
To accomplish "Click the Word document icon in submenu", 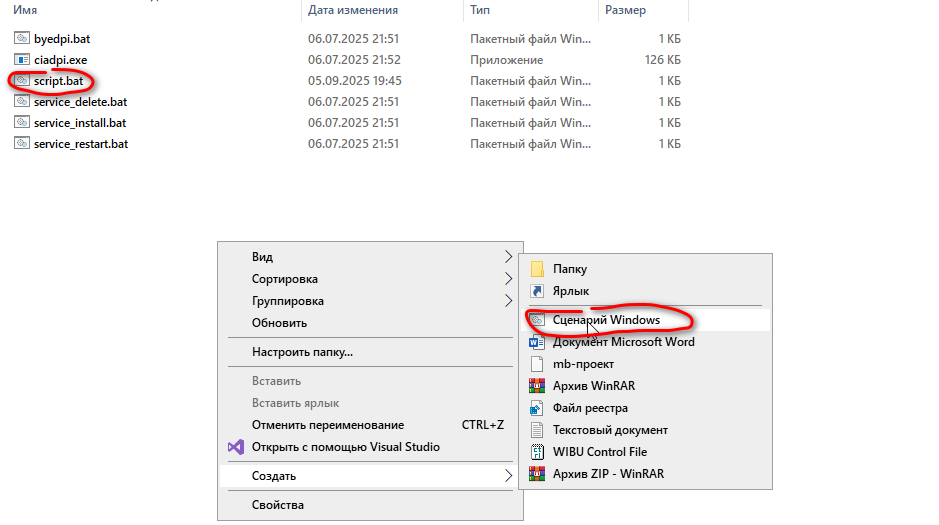I will 537,342.
